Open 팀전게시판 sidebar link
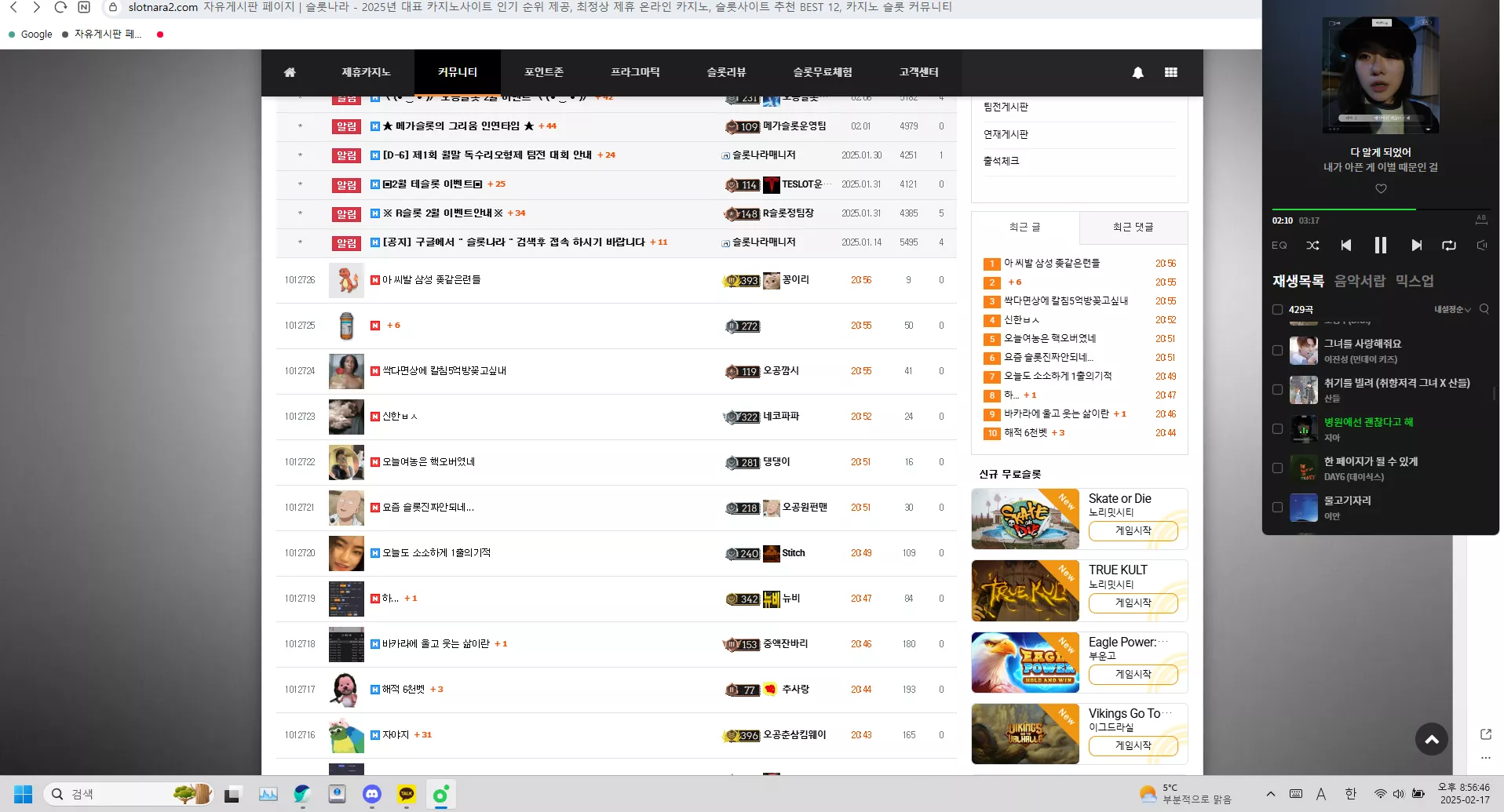Image resolution: width=1504 pixels, height=812 pixels. [x=1006, y=107]
